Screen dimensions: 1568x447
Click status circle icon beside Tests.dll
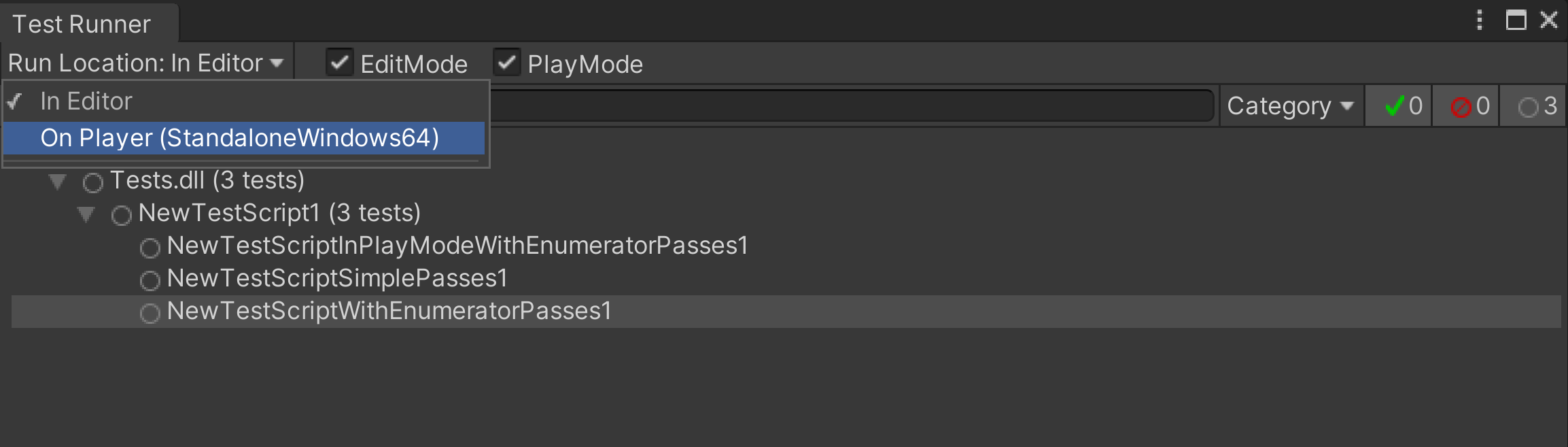click(x=92, y=182)
